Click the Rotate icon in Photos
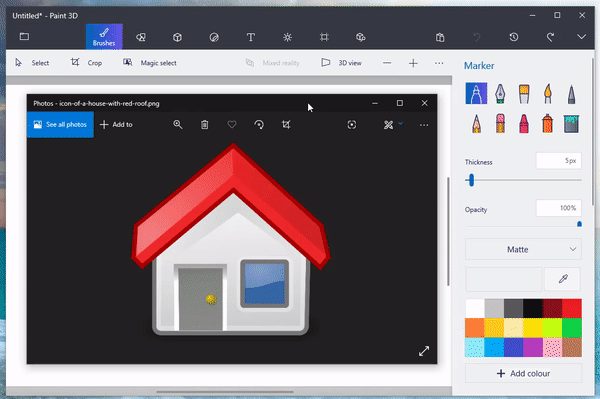Image resolution: width=600 pixels, height=399 pixels. [x=259, y=124]
